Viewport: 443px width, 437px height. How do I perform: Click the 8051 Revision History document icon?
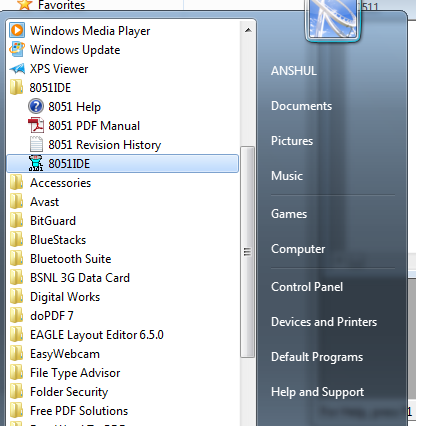(36, 144)
